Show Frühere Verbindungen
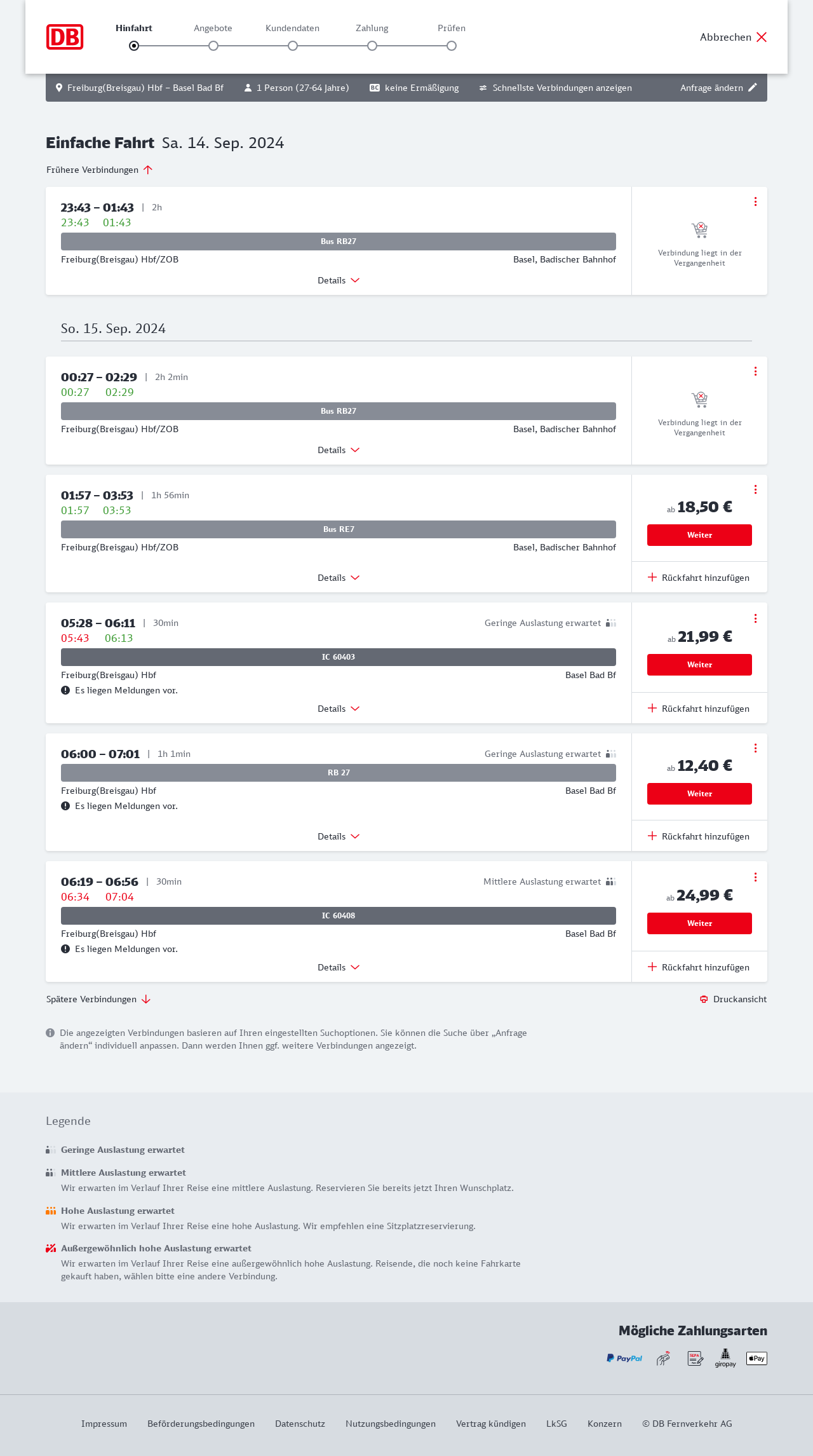 (x=100, y=170)
